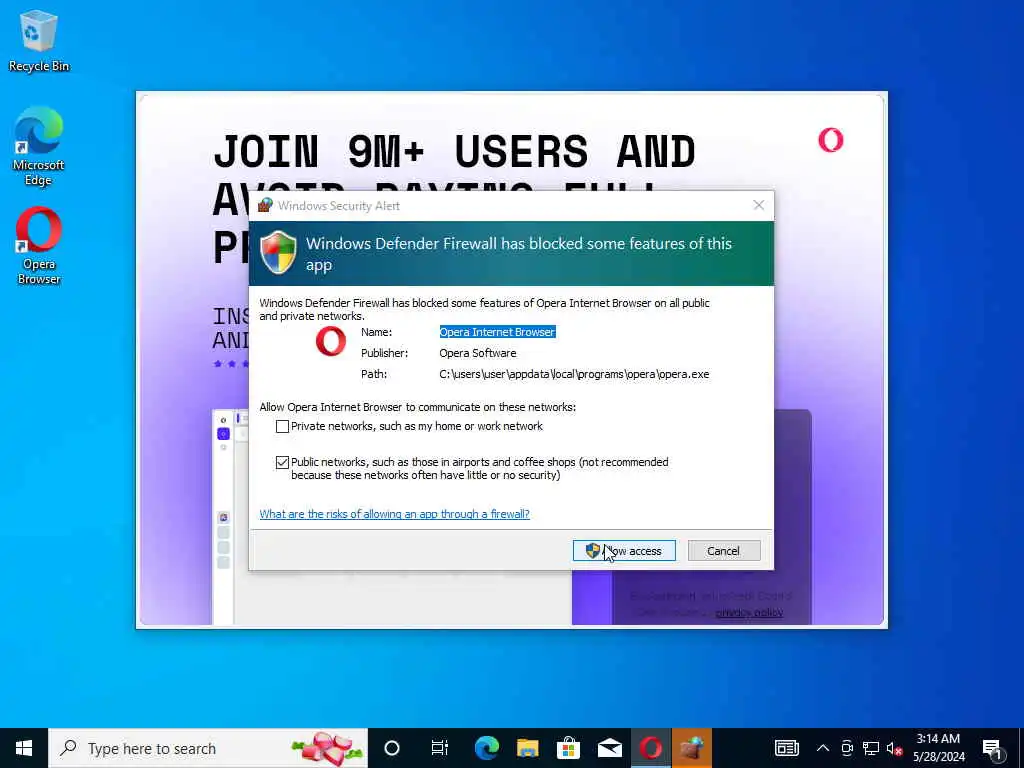Click the Opera icon beside Name field
This screenshot has width=1024, height=768.
331,342
